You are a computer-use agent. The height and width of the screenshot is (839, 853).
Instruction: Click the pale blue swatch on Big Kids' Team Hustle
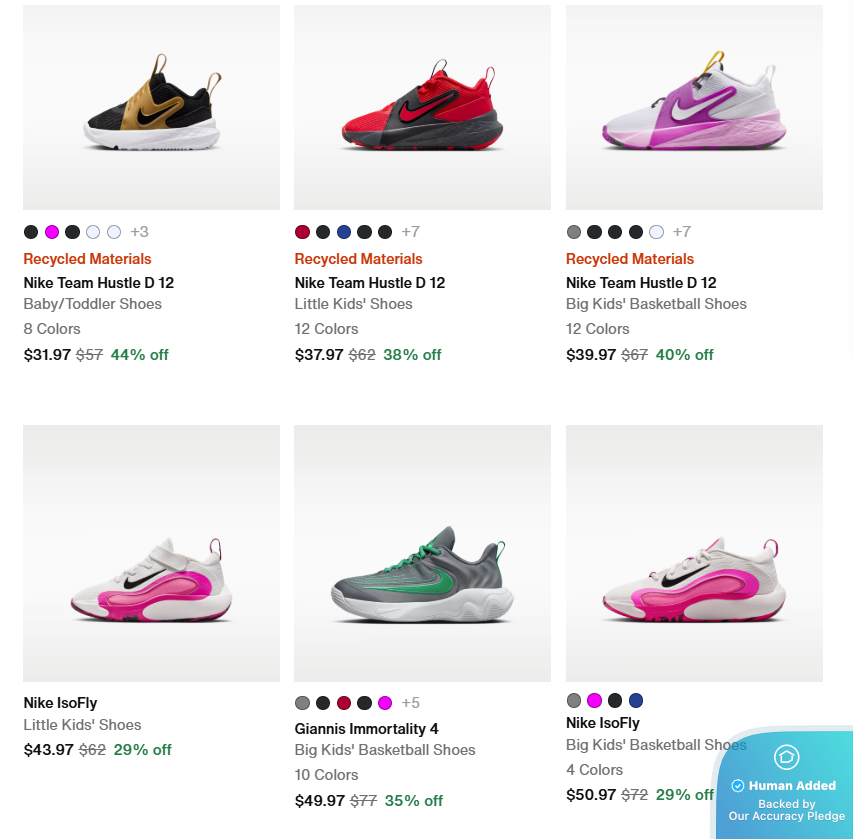(x=656, y=231)
